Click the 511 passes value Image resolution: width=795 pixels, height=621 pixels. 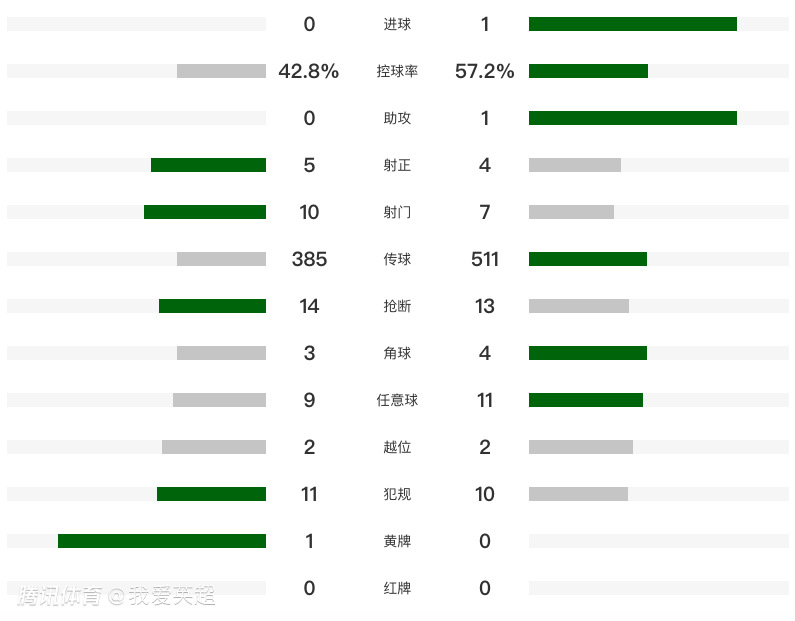coord(485,259)
